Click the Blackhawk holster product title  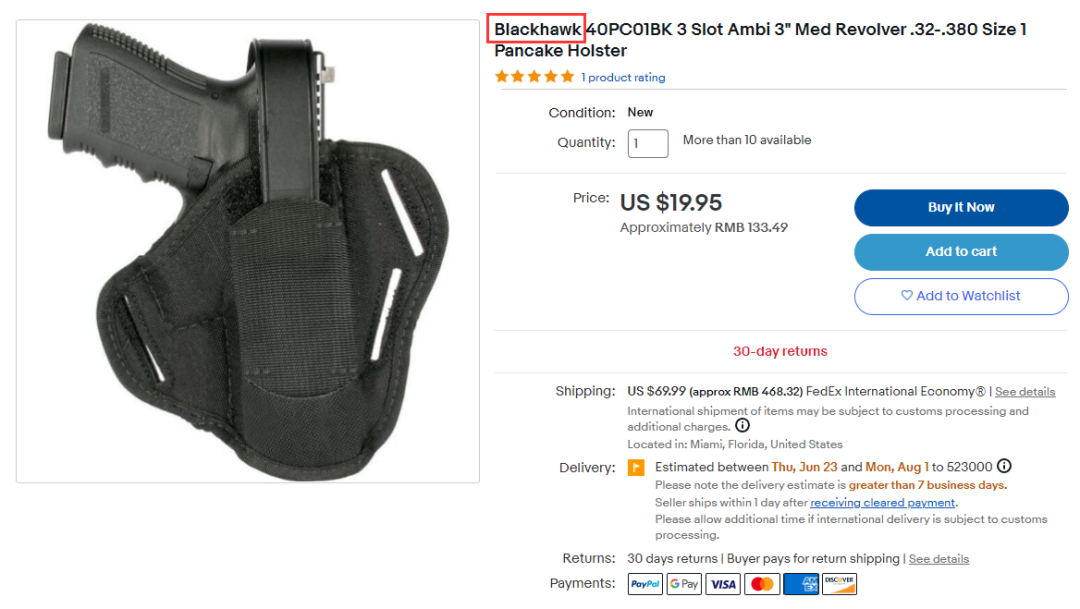(760, 40)
